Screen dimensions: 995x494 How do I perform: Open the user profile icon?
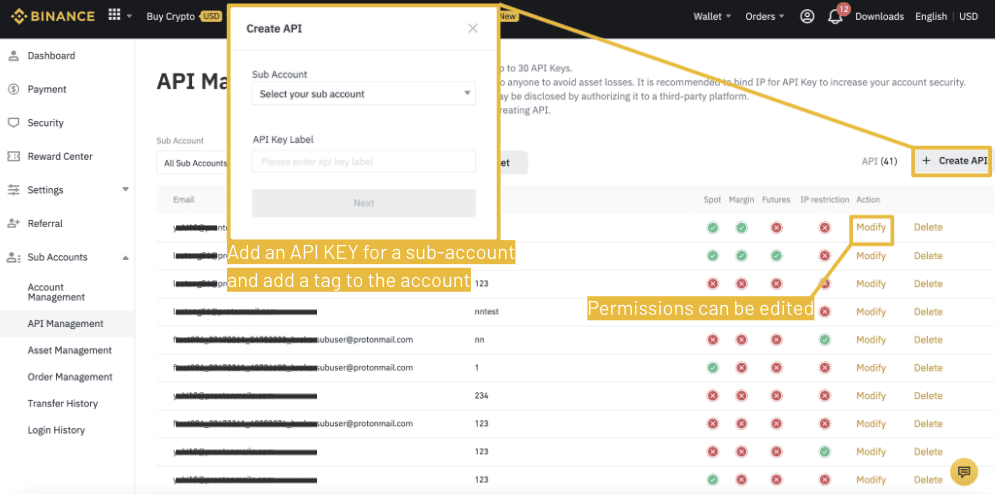tap(807, 16)
